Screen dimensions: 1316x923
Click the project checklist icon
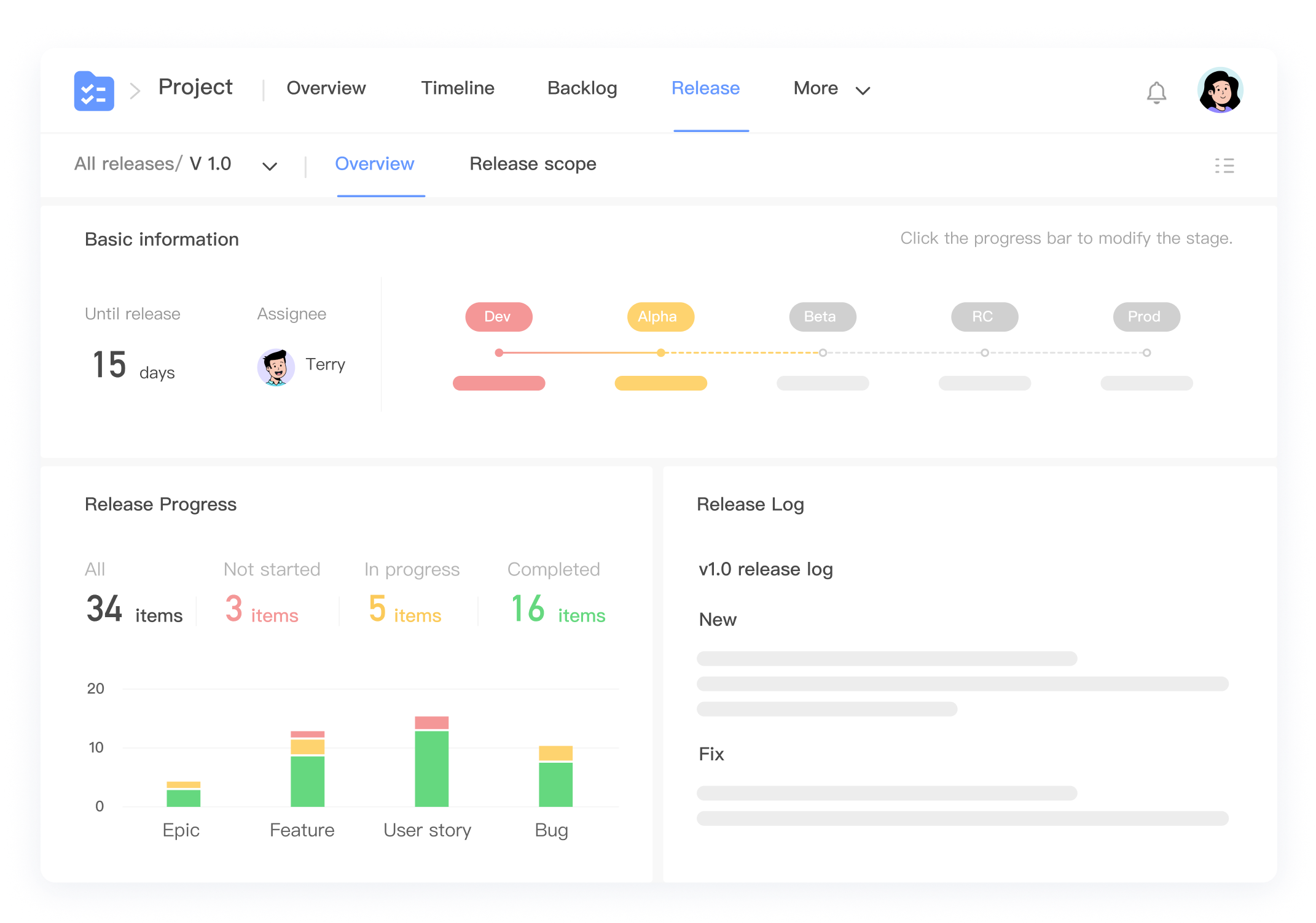93,91
